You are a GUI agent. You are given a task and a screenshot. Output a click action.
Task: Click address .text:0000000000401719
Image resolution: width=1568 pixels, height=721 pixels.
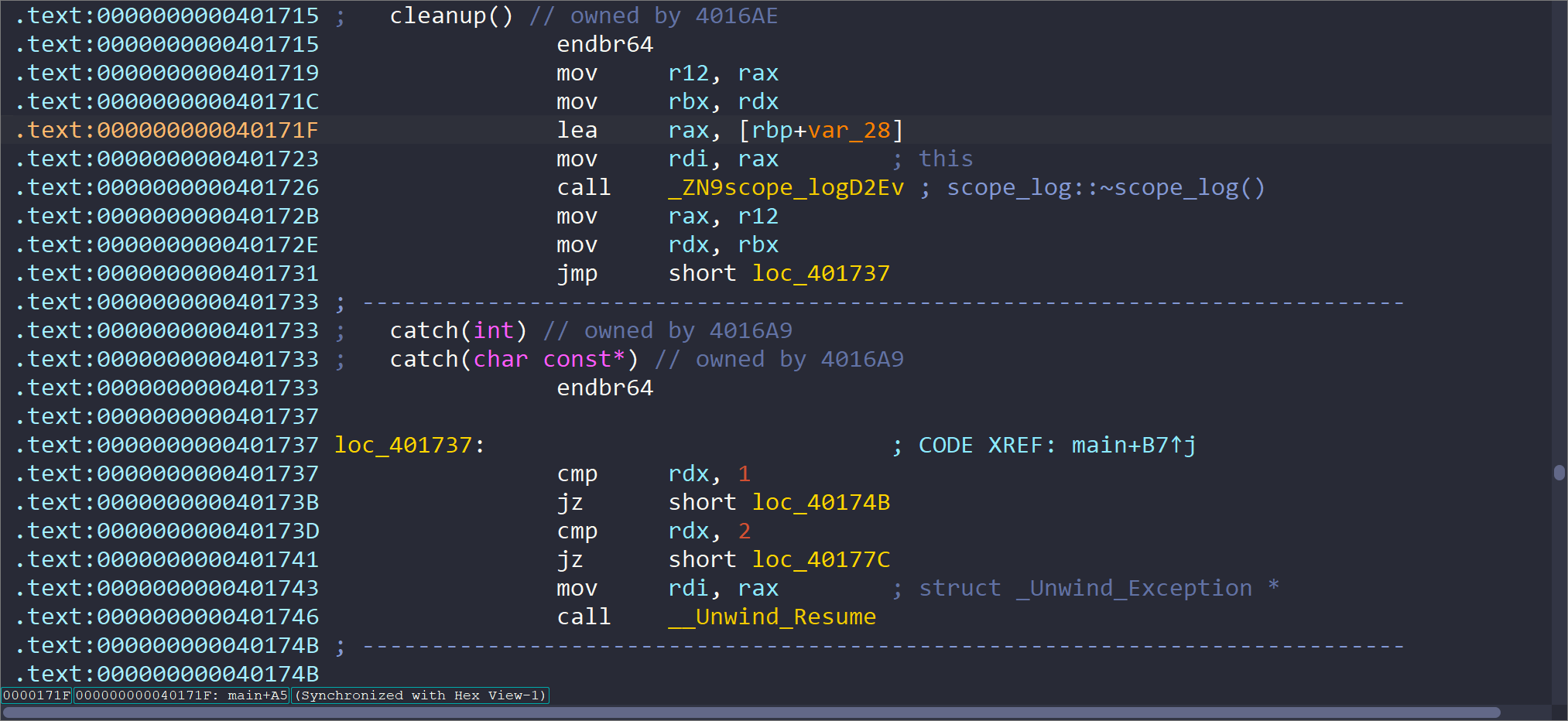pos(166,73)
